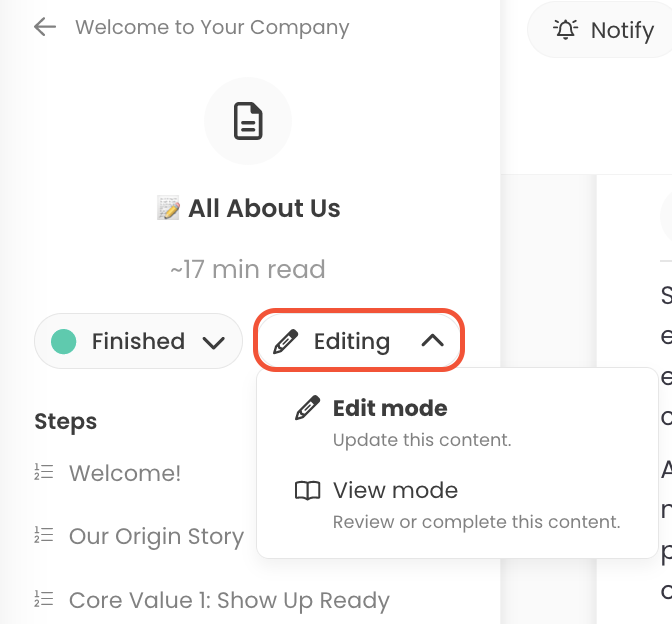Open the Our Origin Story step
This screenshot has height=624, width=672.
(x=156, y=536)
